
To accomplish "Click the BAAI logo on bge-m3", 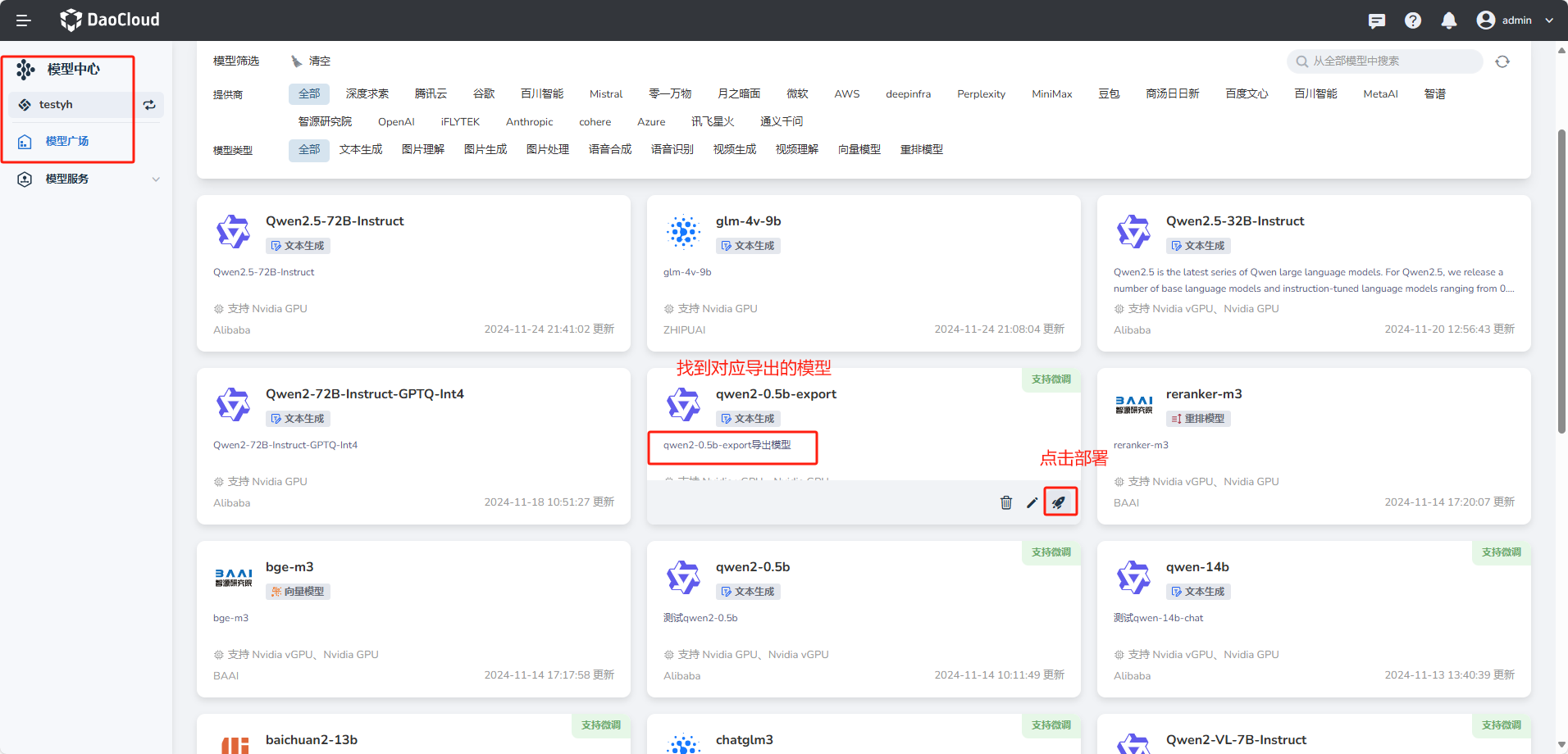I will (234, 578).
